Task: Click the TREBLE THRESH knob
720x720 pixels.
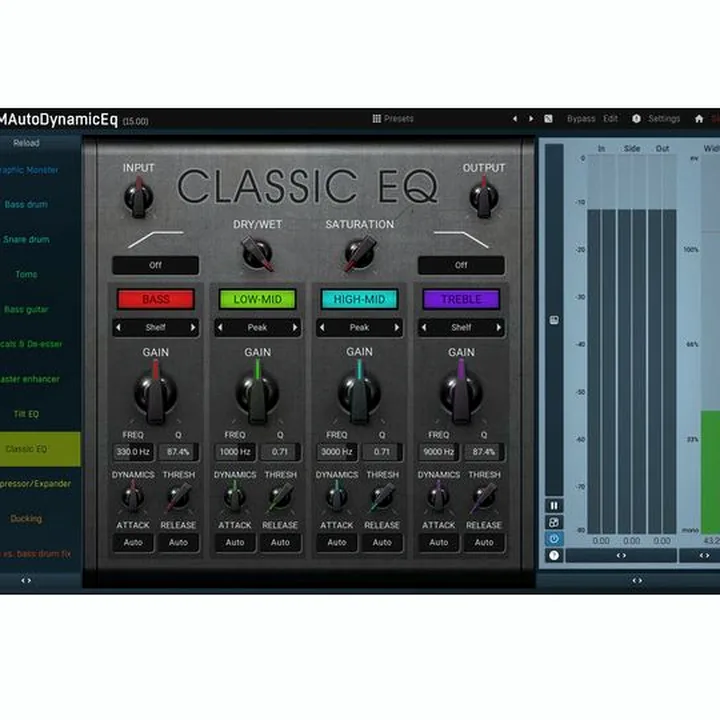Action: (x=484, y=499)
